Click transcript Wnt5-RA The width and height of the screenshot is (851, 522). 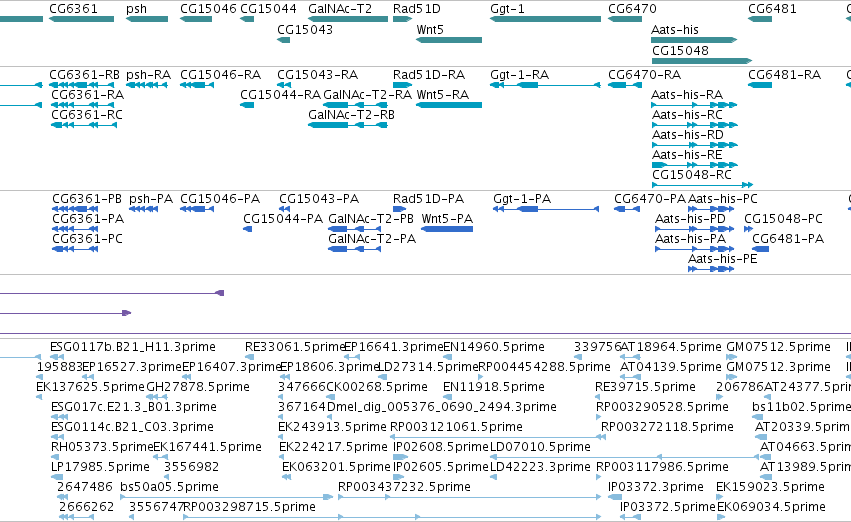(442, 94)
